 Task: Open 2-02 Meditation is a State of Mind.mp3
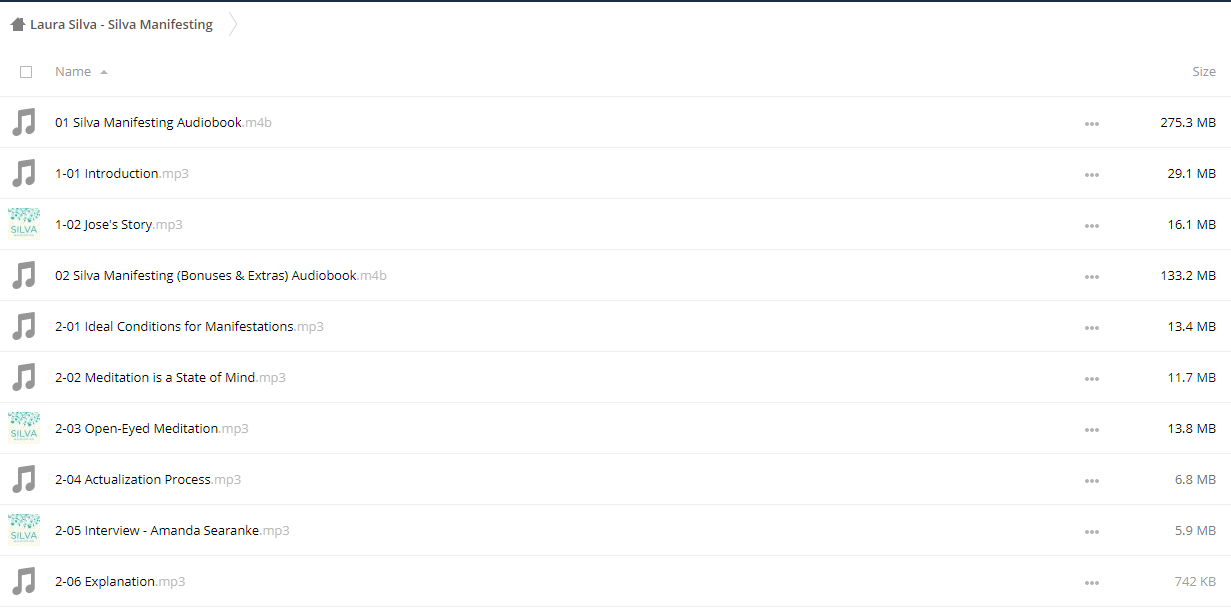pos(170,378)
